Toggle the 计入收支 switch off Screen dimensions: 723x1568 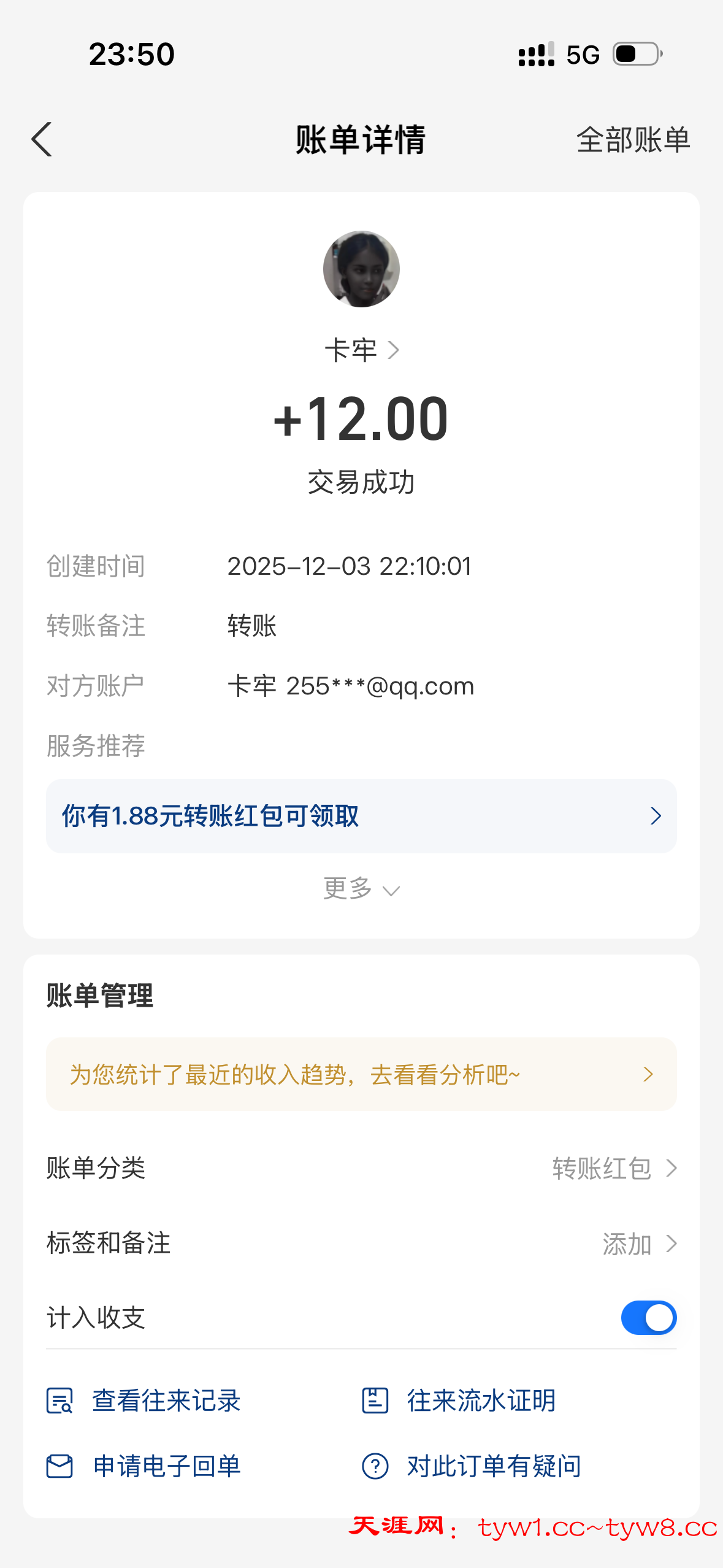pos(648,1318)
